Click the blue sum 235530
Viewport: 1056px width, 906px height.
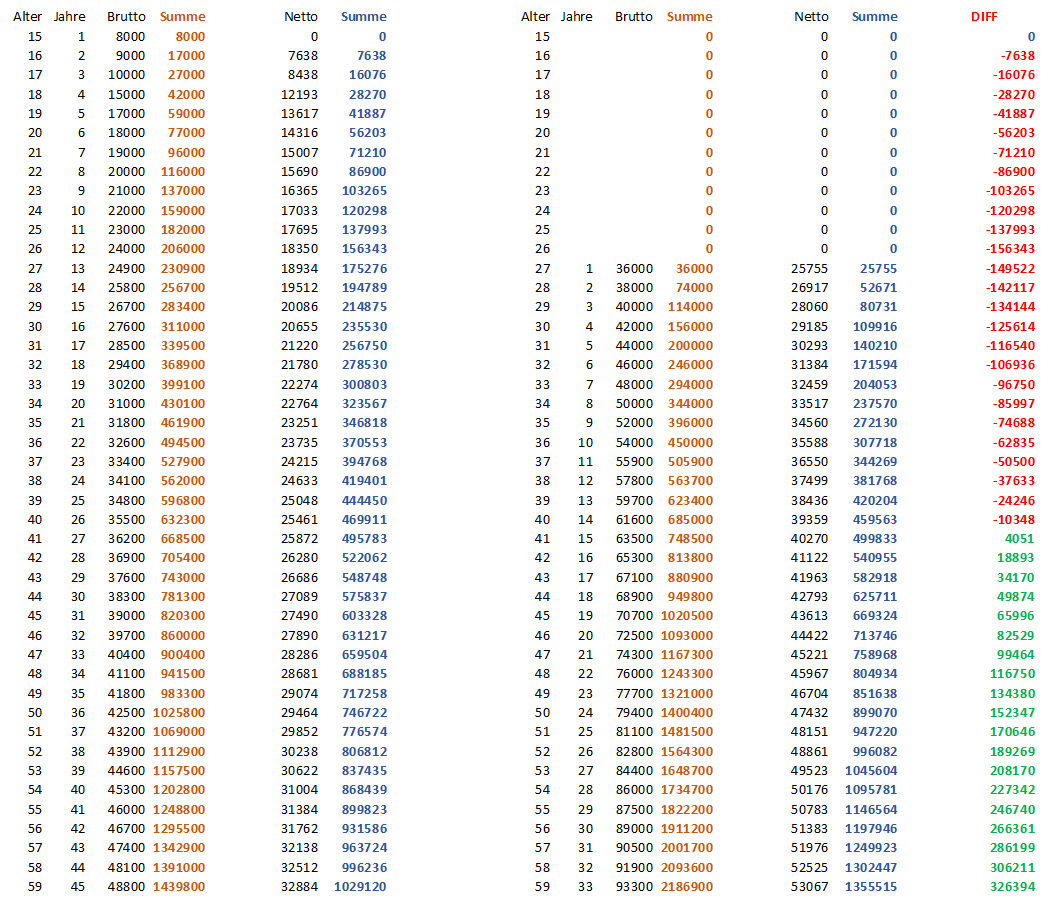click(x=364, y=326)
